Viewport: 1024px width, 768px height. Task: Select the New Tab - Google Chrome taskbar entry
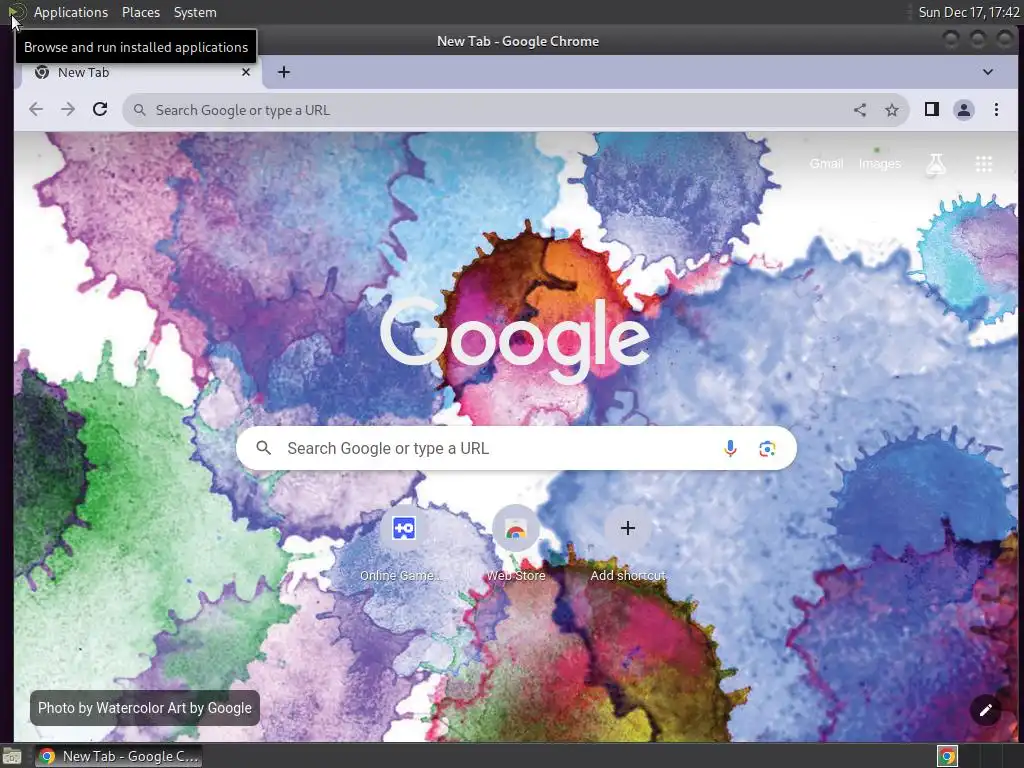(x=118, y=756)
